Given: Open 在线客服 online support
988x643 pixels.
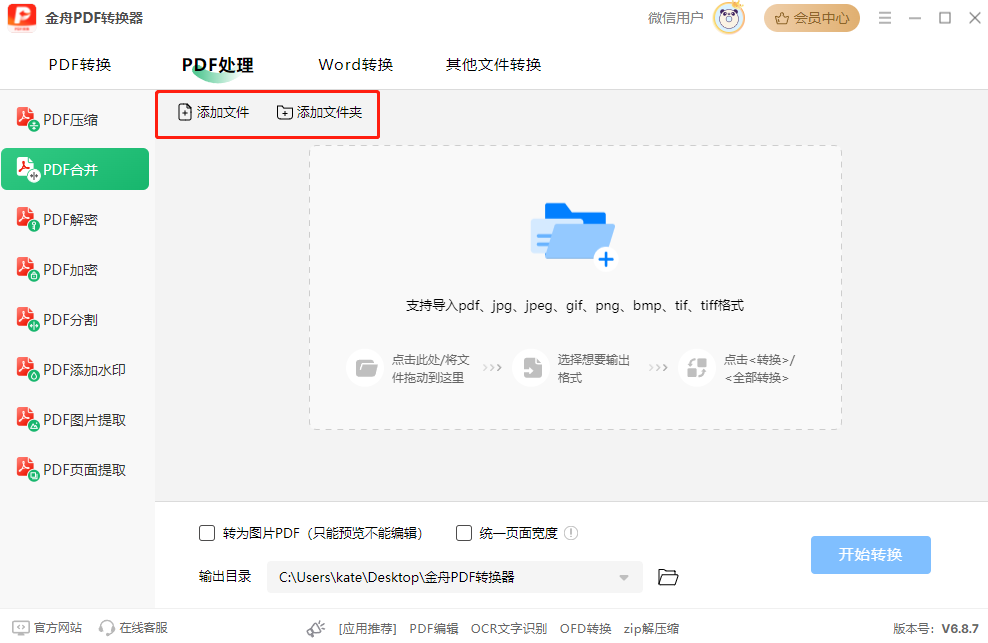Looking at the screenshot, I should click(133, 628).
